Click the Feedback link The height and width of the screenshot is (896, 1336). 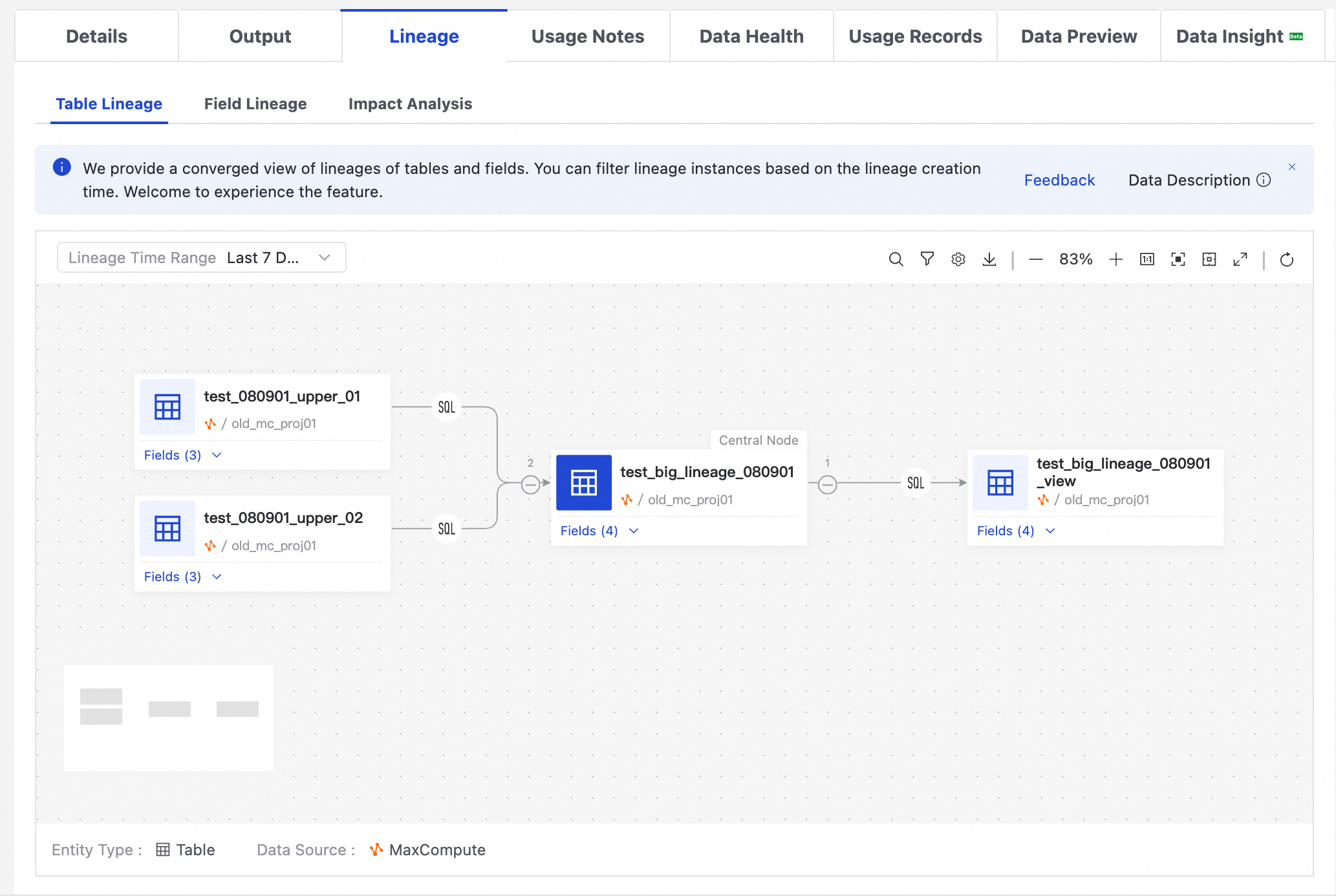(x=1059, y=180)
